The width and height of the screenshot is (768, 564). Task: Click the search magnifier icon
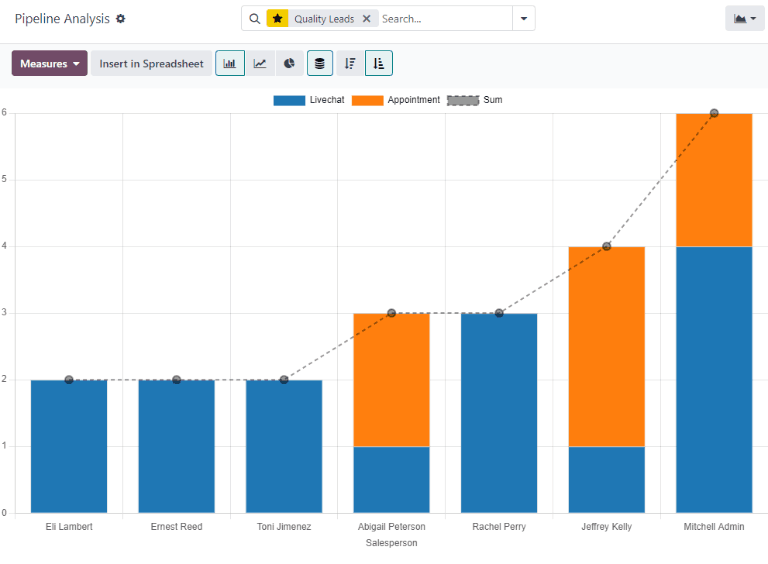pyautogui.click(x=255, y=19)
